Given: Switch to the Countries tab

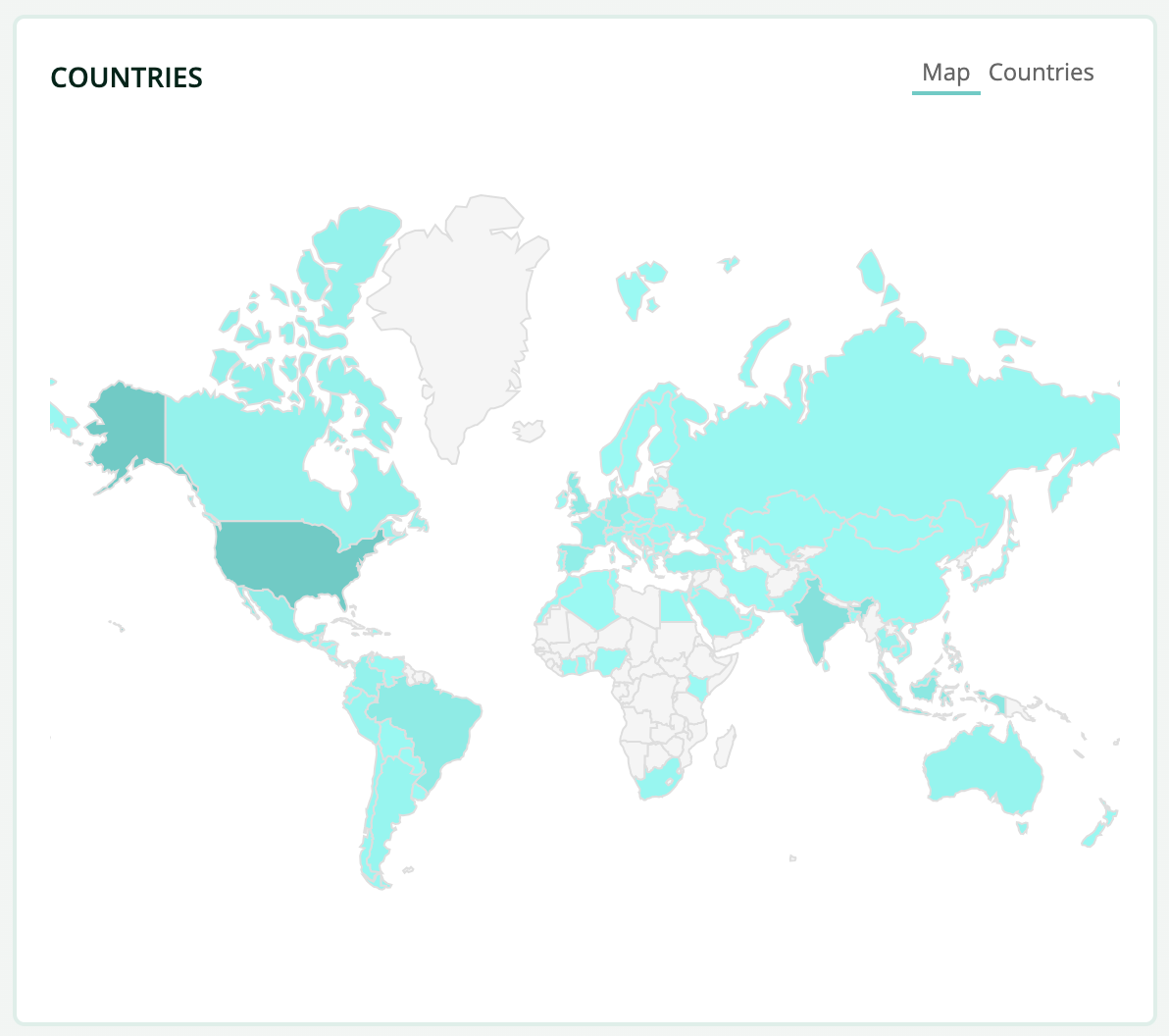Looking at the screenshot, I should [x=1042, y=72].
